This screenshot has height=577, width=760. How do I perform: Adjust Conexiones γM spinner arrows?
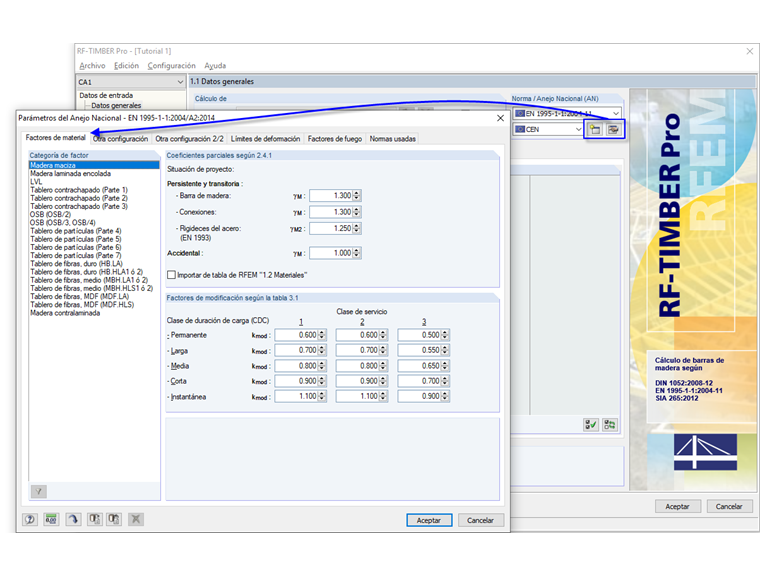357,212
